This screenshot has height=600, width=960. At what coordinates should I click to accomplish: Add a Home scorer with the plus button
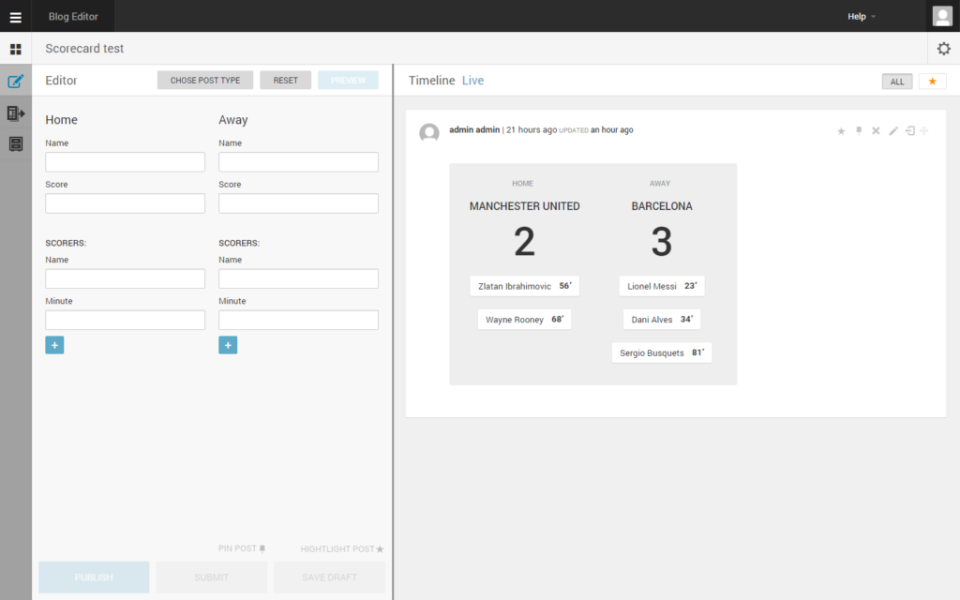pyautogui.click(x=54, y=343)
